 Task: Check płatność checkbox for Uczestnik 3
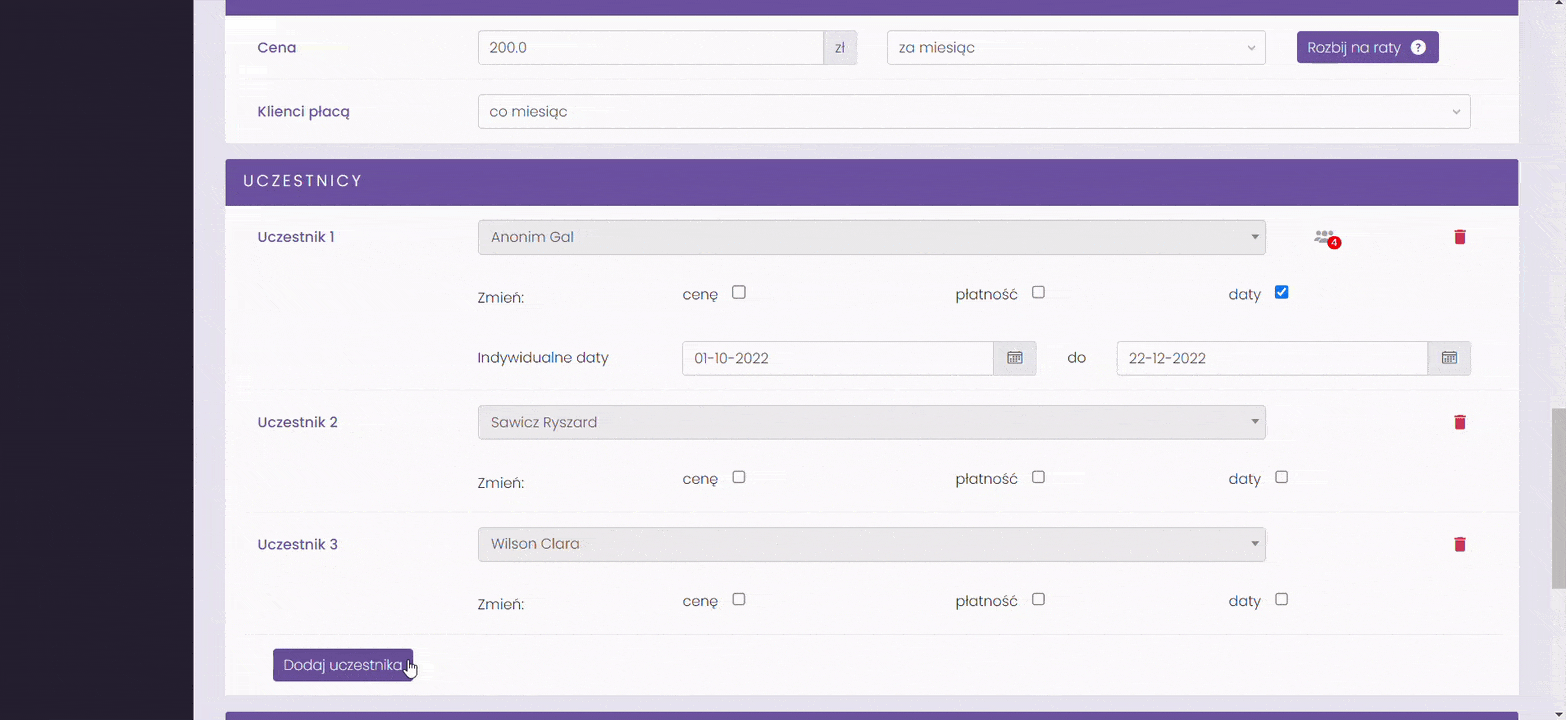coord(1038,599)
